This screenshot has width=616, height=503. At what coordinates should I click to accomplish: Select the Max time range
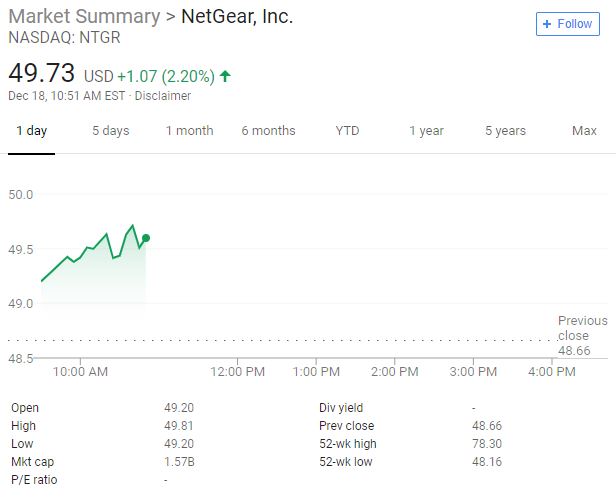pos(584,130)
